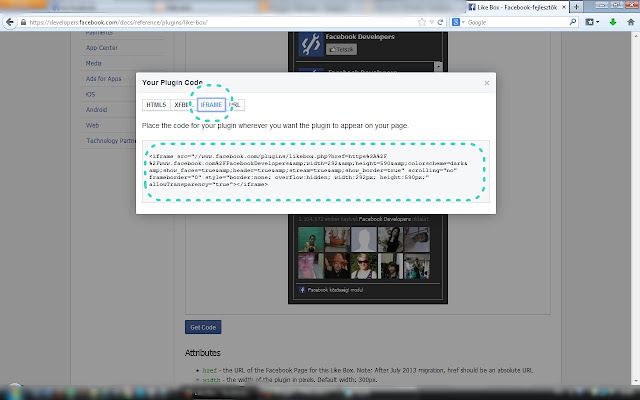Open Web sidebar link

tap(92, 125)
